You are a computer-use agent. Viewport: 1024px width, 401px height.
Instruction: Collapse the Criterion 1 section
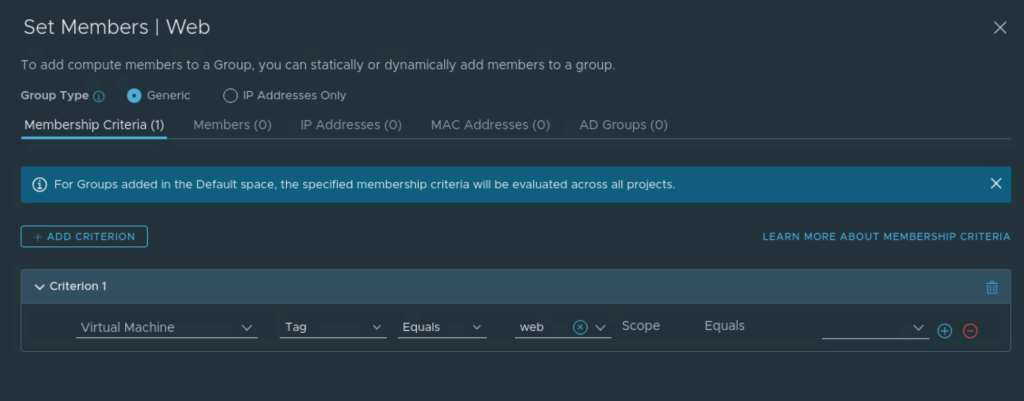(x=40, y=287)
